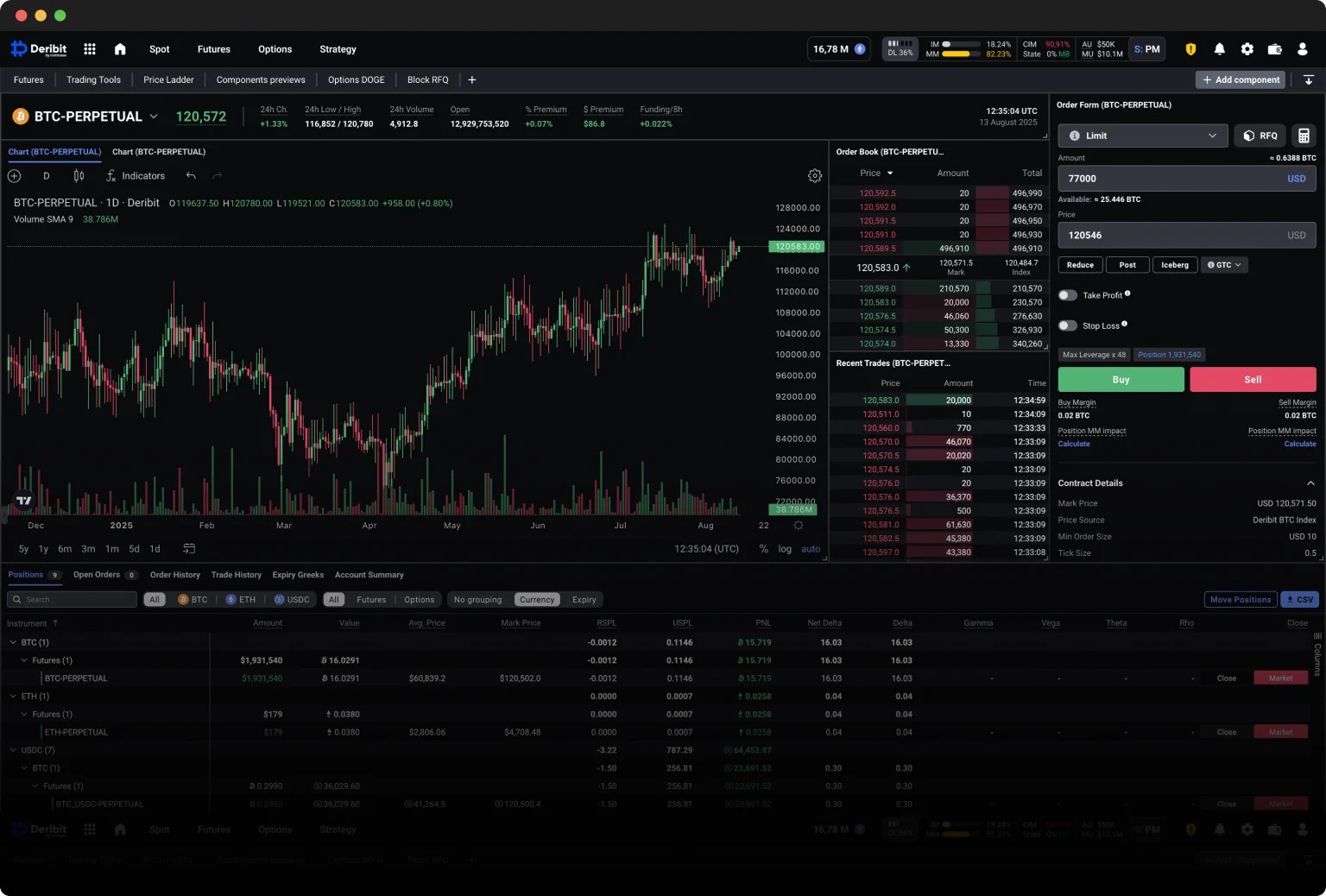Click the TradingView logo on chart
Viewport: 1326px width, 896px height.
(x=24, y=501)
